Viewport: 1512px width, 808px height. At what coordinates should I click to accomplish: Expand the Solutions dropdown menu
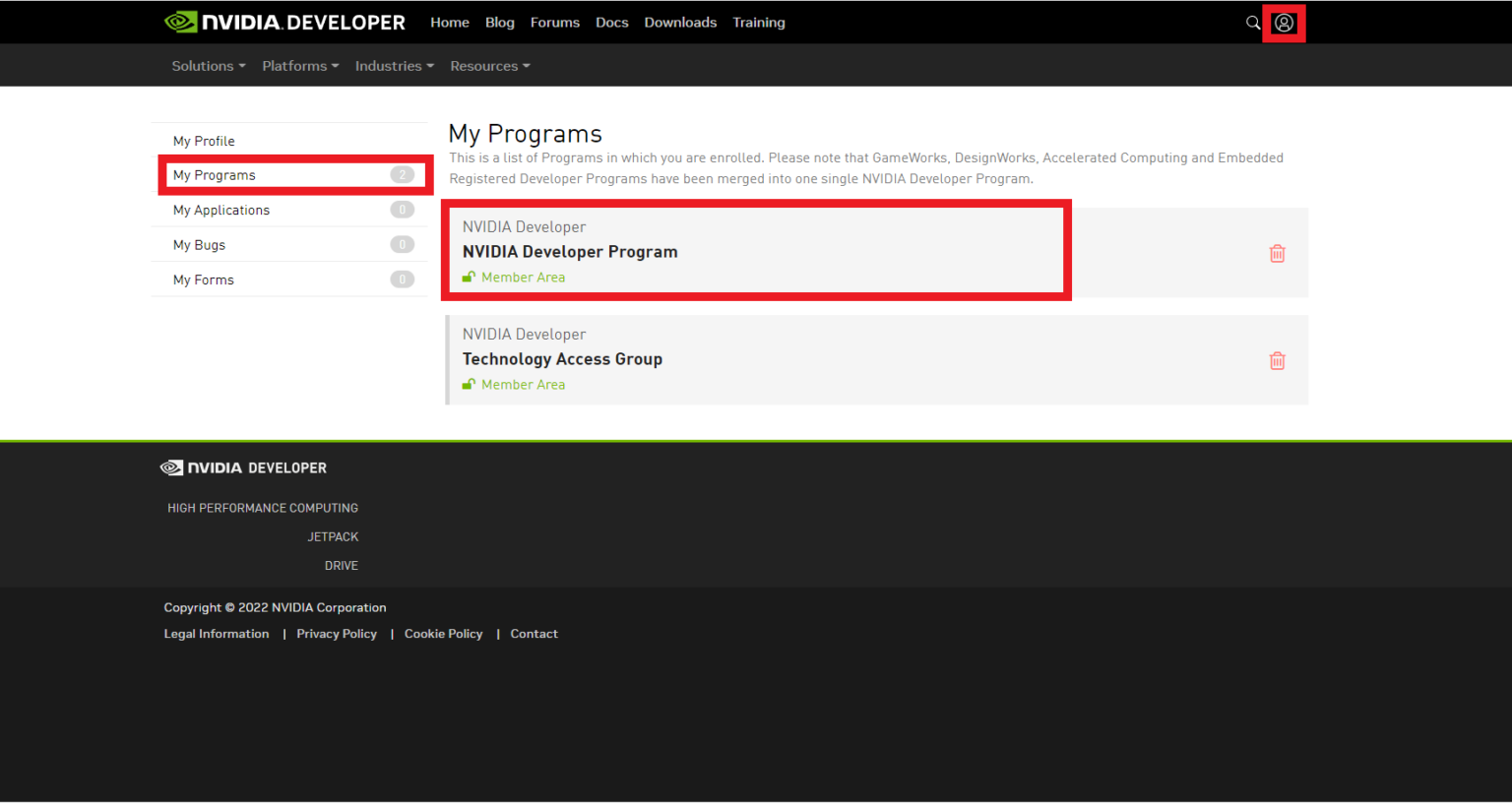tap(208, 66)
